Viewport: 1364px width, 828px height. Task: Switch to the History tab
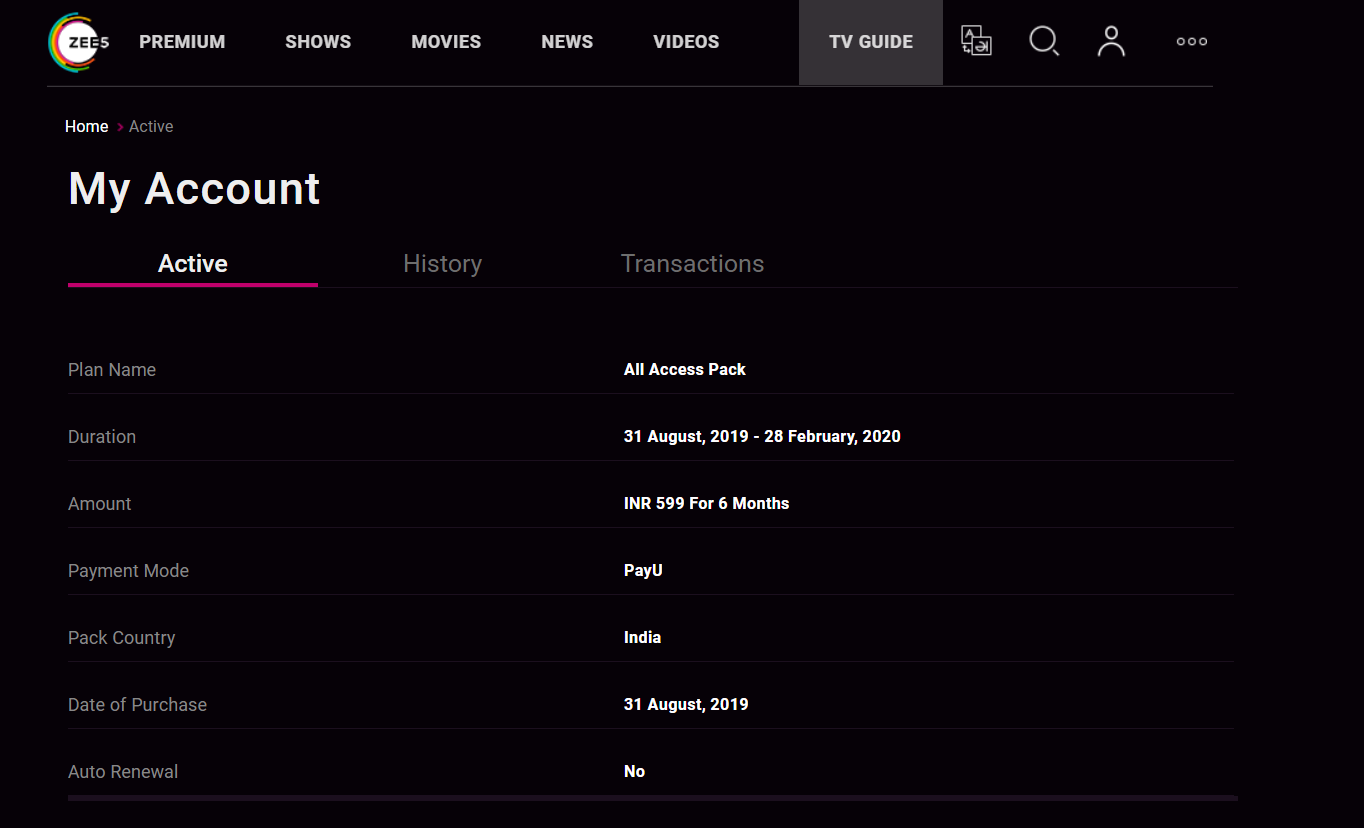click(x=442, y=264)
